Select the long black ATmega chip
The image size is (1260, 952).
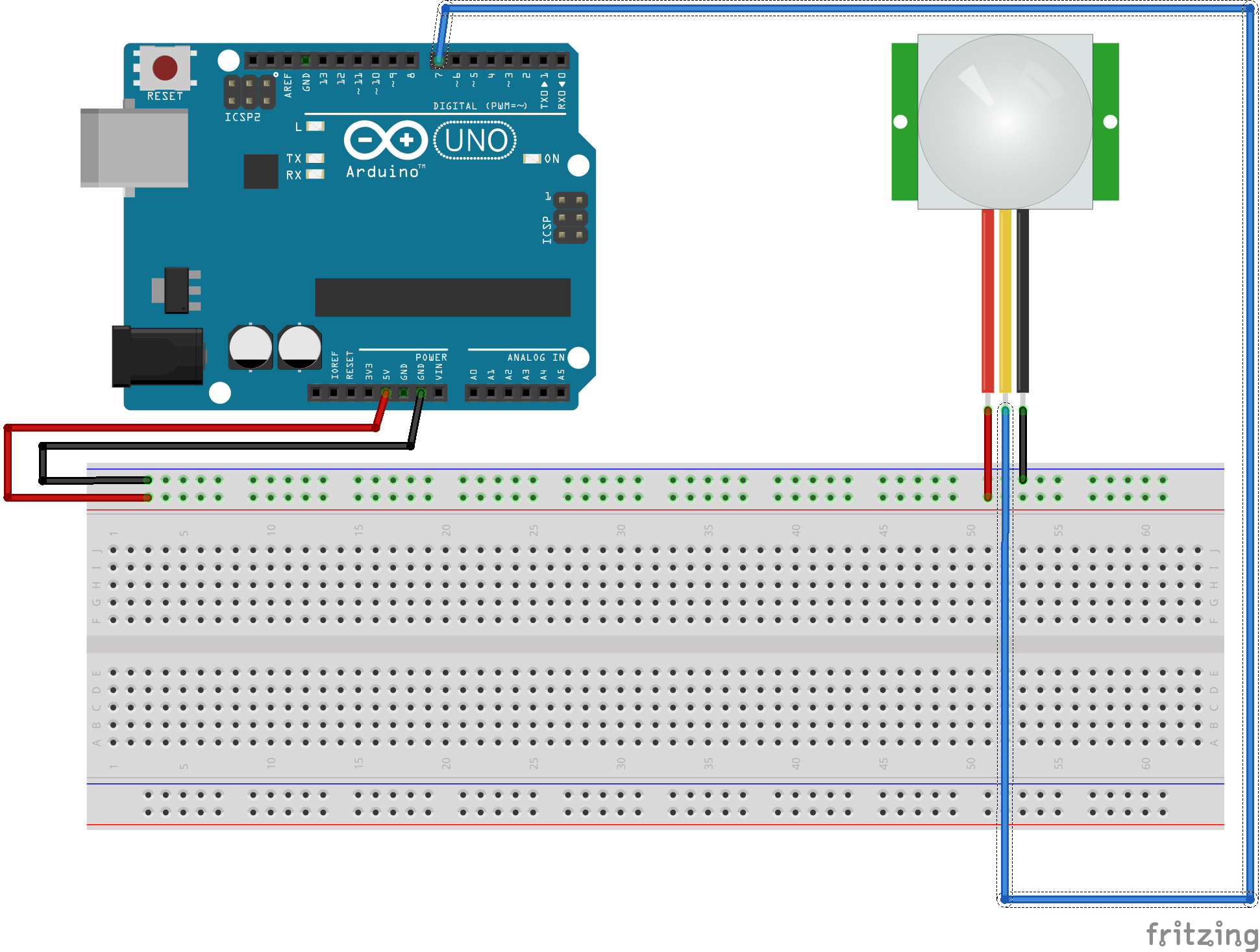click(x=443, y=297)
